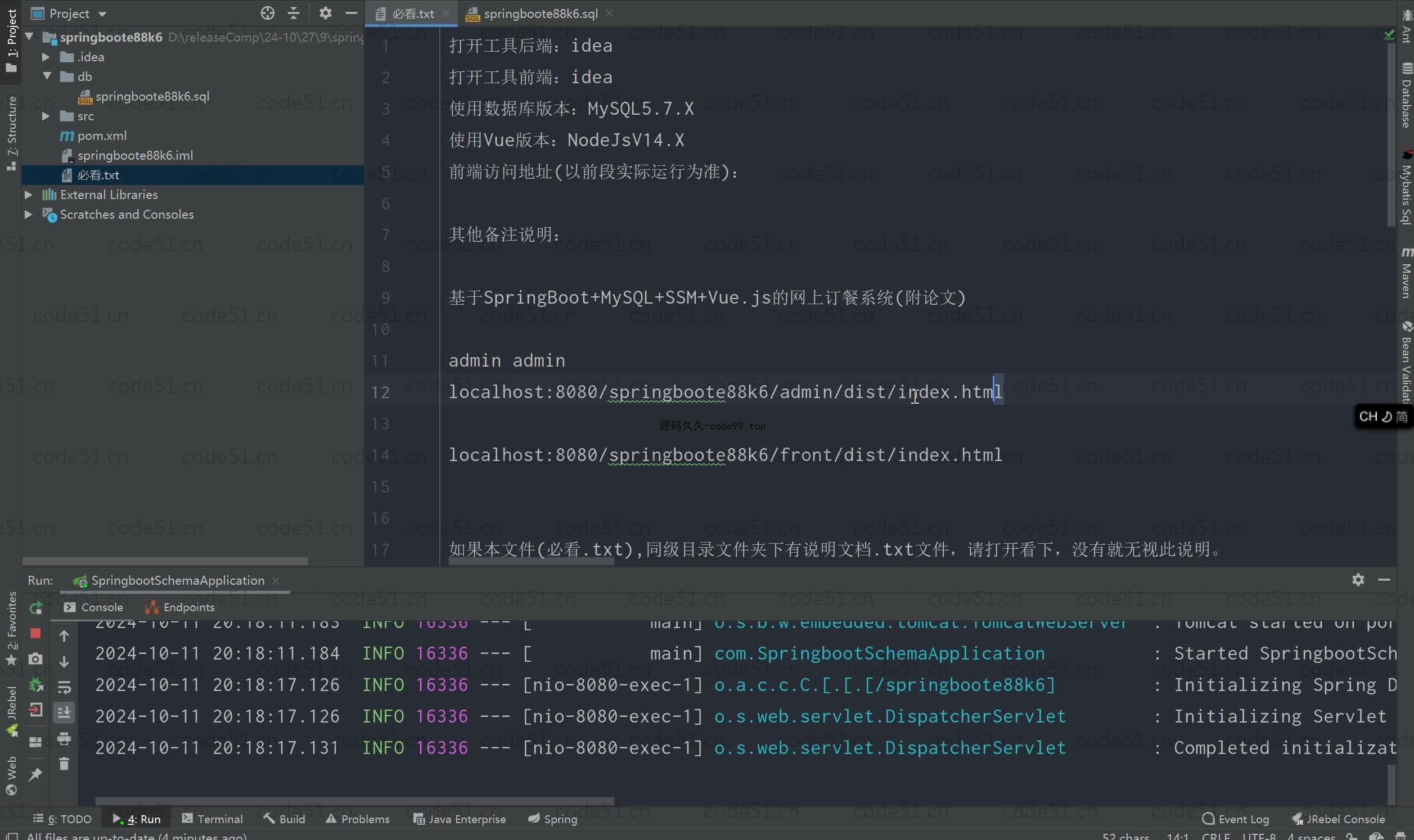Open UTF-8 encoding selector
The height and width of the screenshot is (840, 1414).
(x=1259, y=836)
